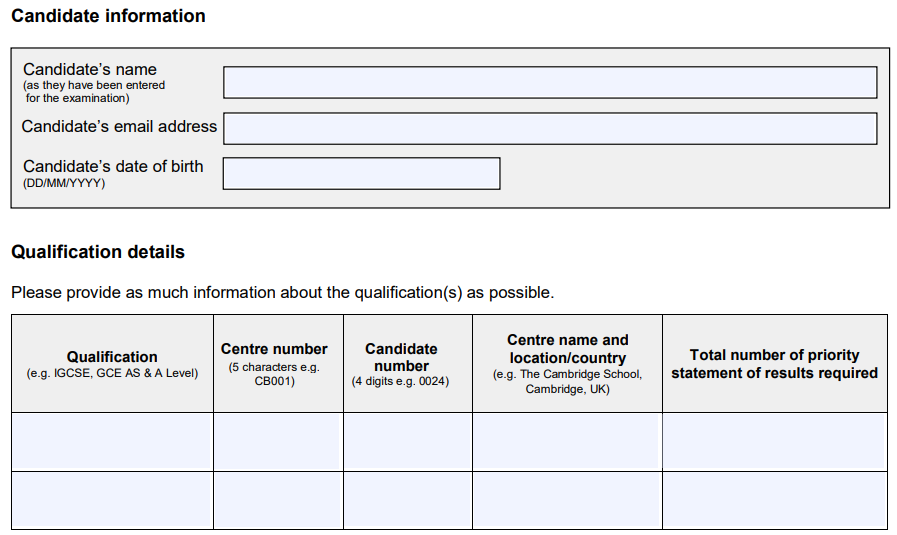
Task: Click second row Qualification cell
Action: [112, 500]
